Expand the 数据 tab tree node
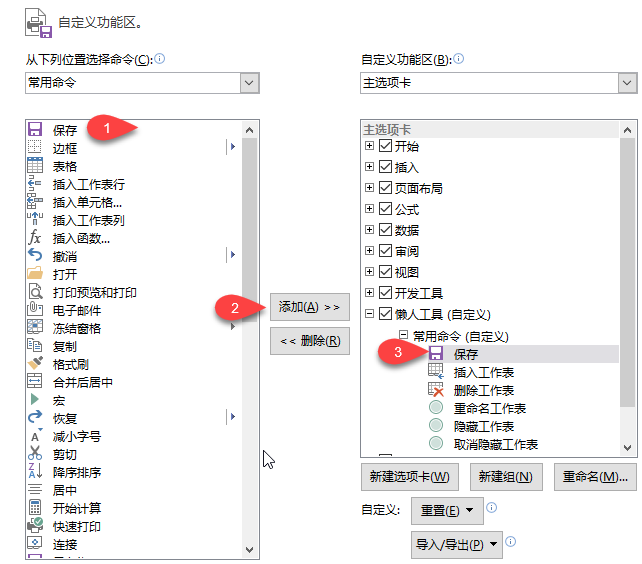The height and width of the screenshot is (564, 642). click(x=370, y=230)
